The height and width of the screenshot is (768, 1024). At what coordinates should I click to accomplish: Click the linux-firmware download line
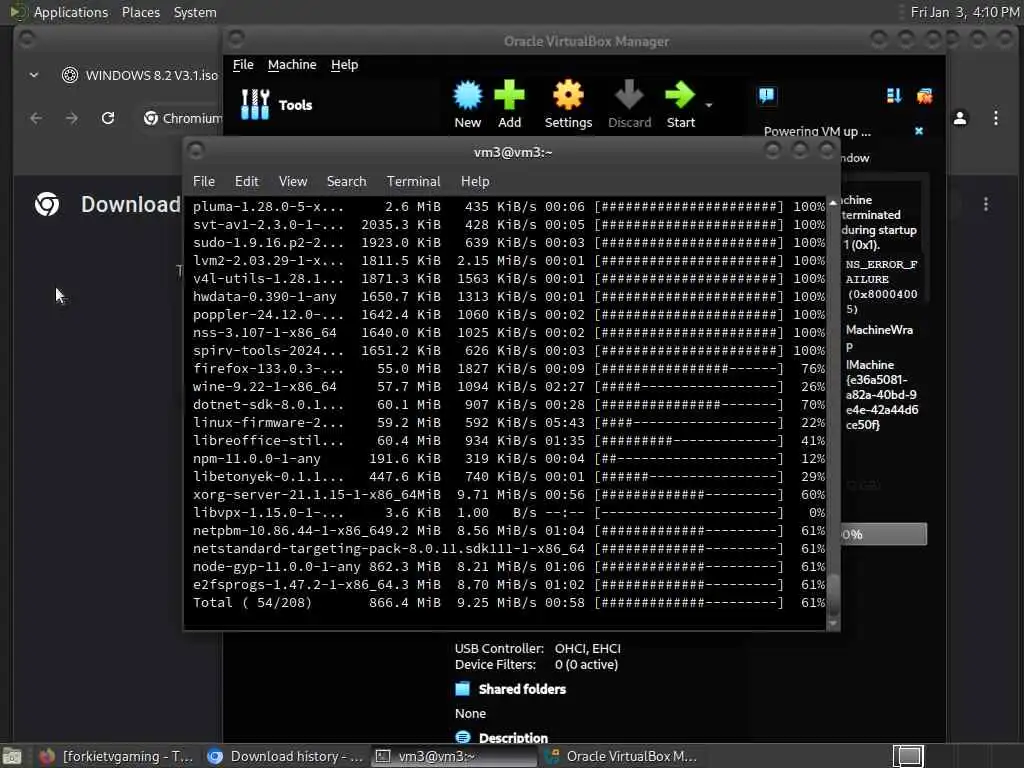[x=509, y=423]
